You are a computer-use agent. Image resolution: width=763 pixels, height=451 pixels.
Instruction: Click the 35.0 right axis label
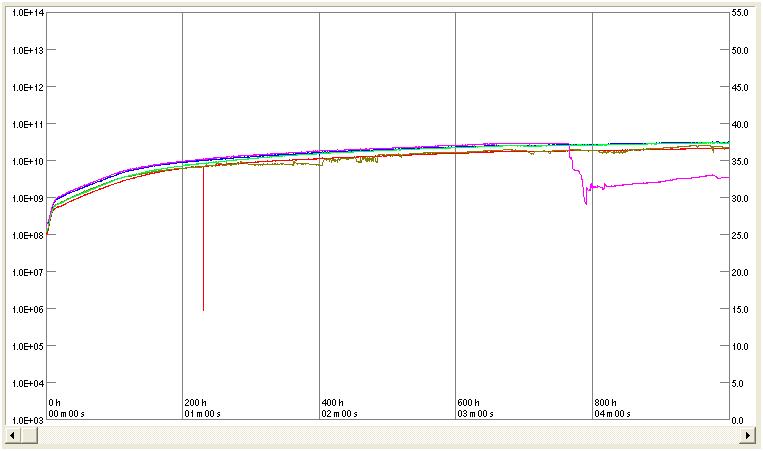[x=740, y=161]
